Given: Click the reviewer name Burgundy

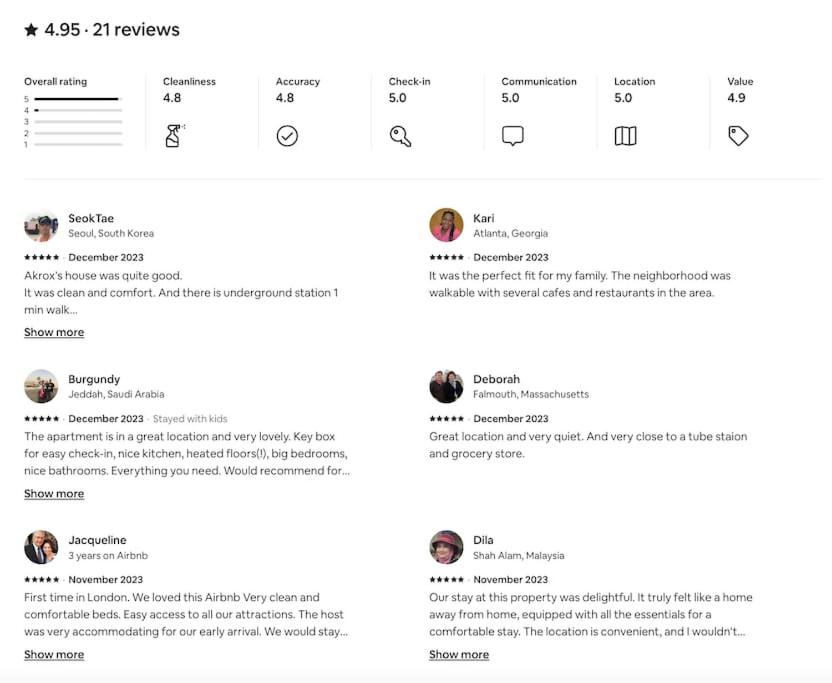Looking at the screenshot, I should [94, 379].
